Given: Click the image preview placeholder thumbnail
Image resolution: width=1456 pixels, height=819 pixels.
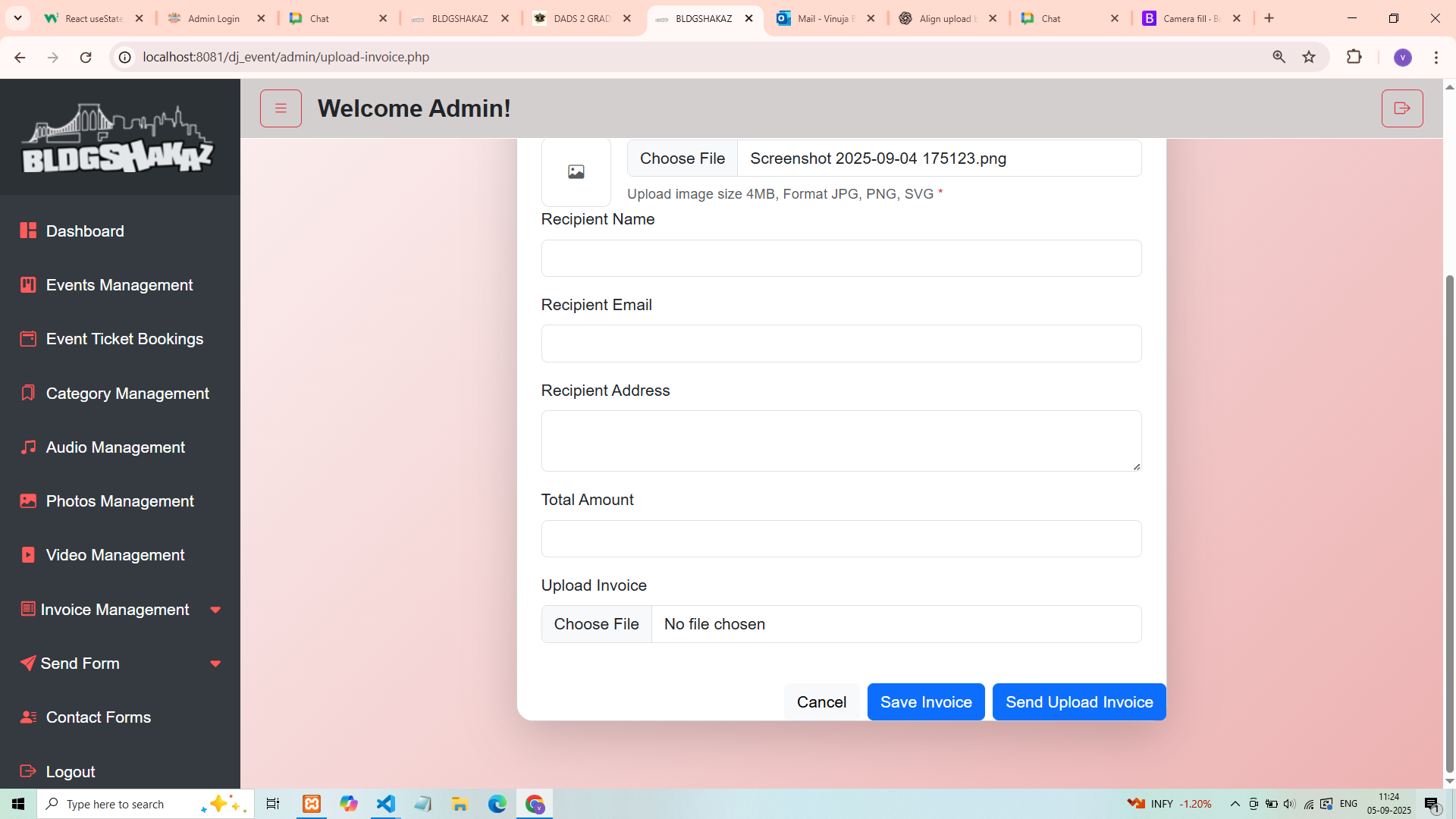Looking at the screenshot, I should (576, 172).
